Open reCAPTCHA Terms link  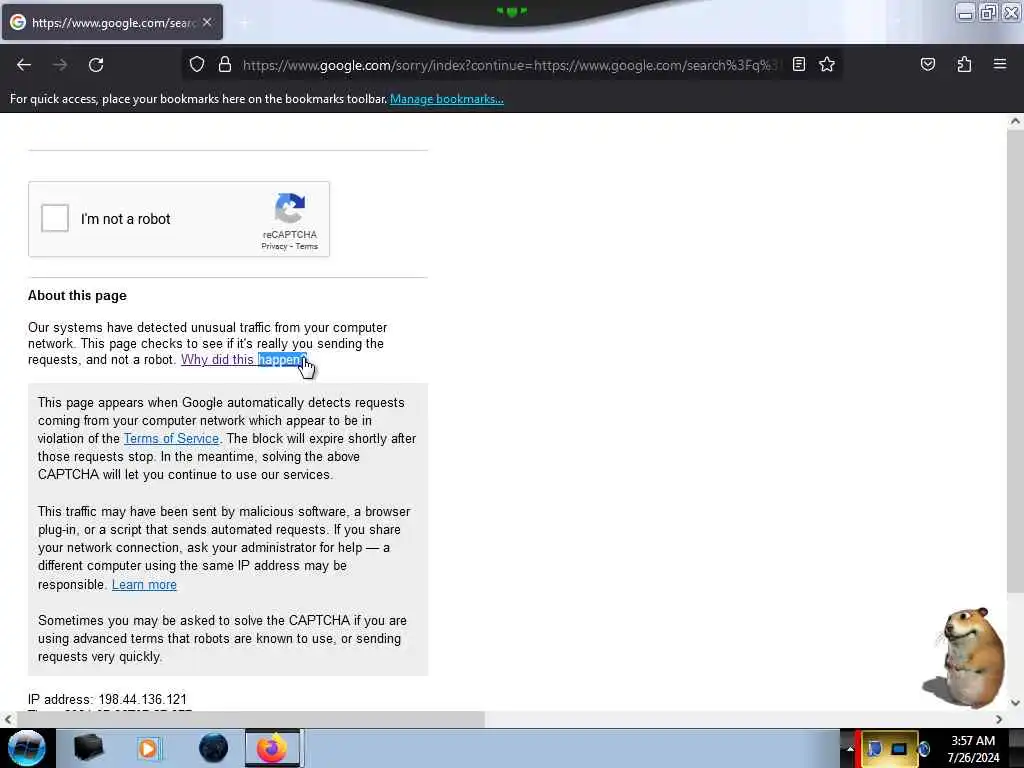pyautogui.click(x=306, y=246)
